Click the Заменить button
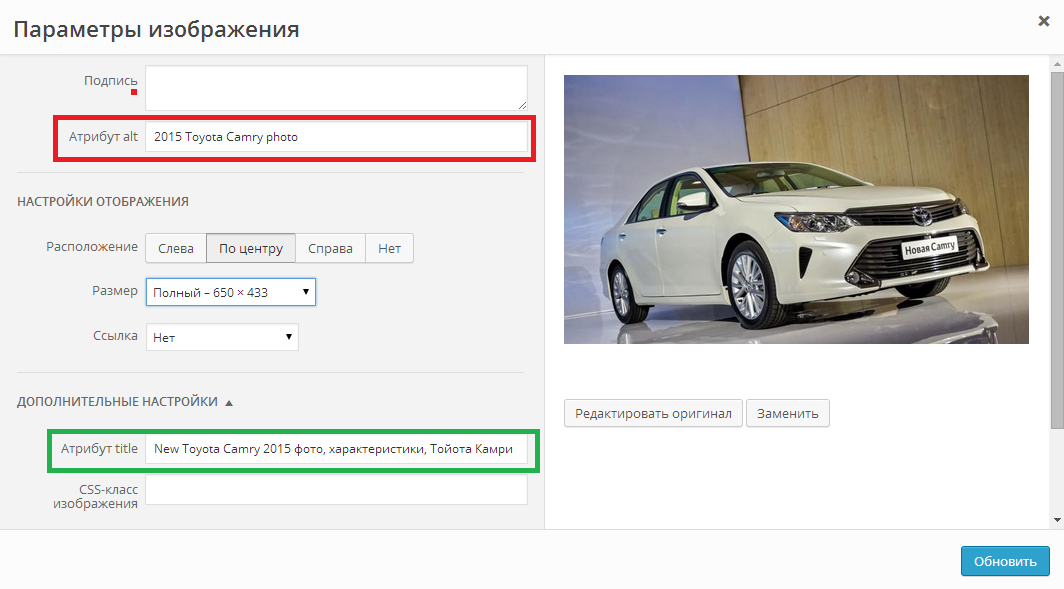Viewport: 1064px width, 589px height. [788, 413]
